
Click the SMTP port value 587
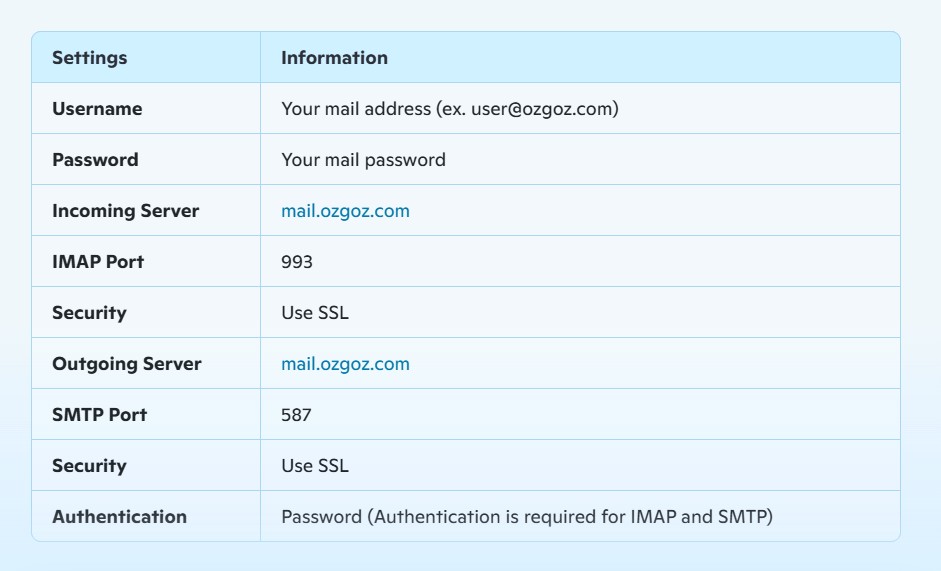point(296,415)
